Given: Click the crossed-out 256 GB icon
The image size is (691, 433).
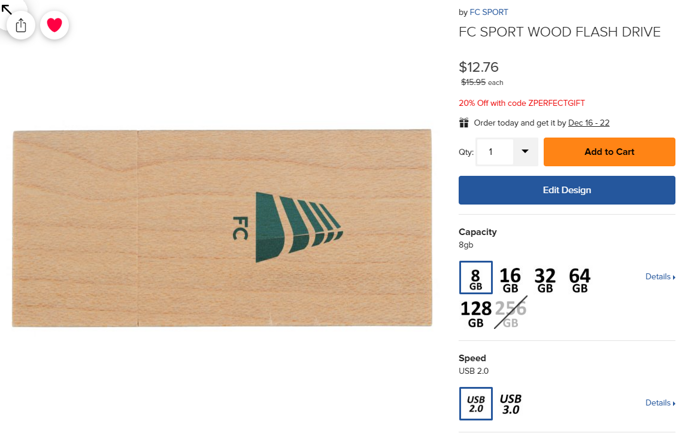Looking at the screenshot, I should point(510,313).
